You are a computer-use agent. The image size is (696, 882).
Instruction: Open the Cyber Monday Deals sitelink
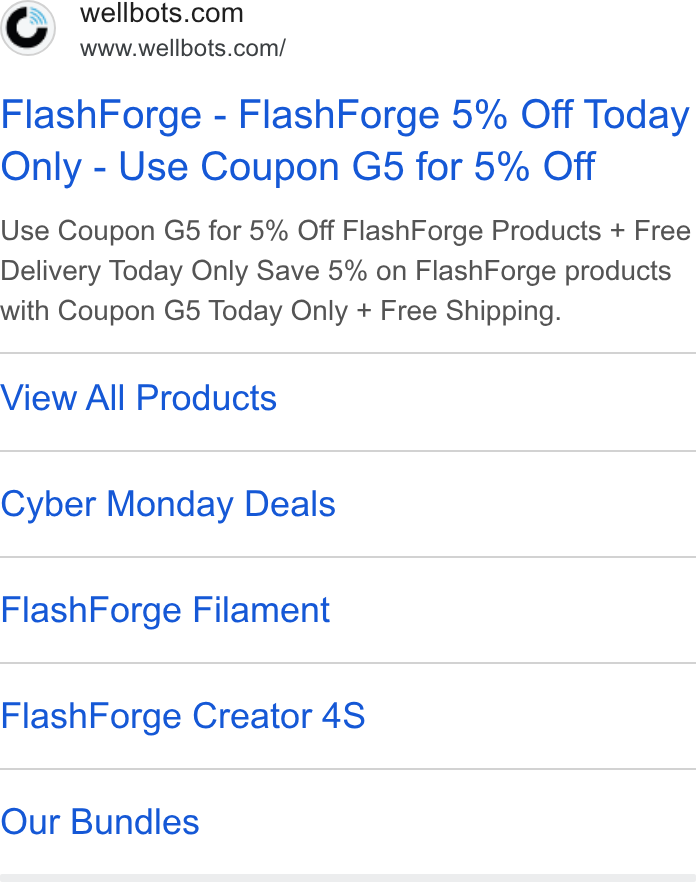point(348,504)
